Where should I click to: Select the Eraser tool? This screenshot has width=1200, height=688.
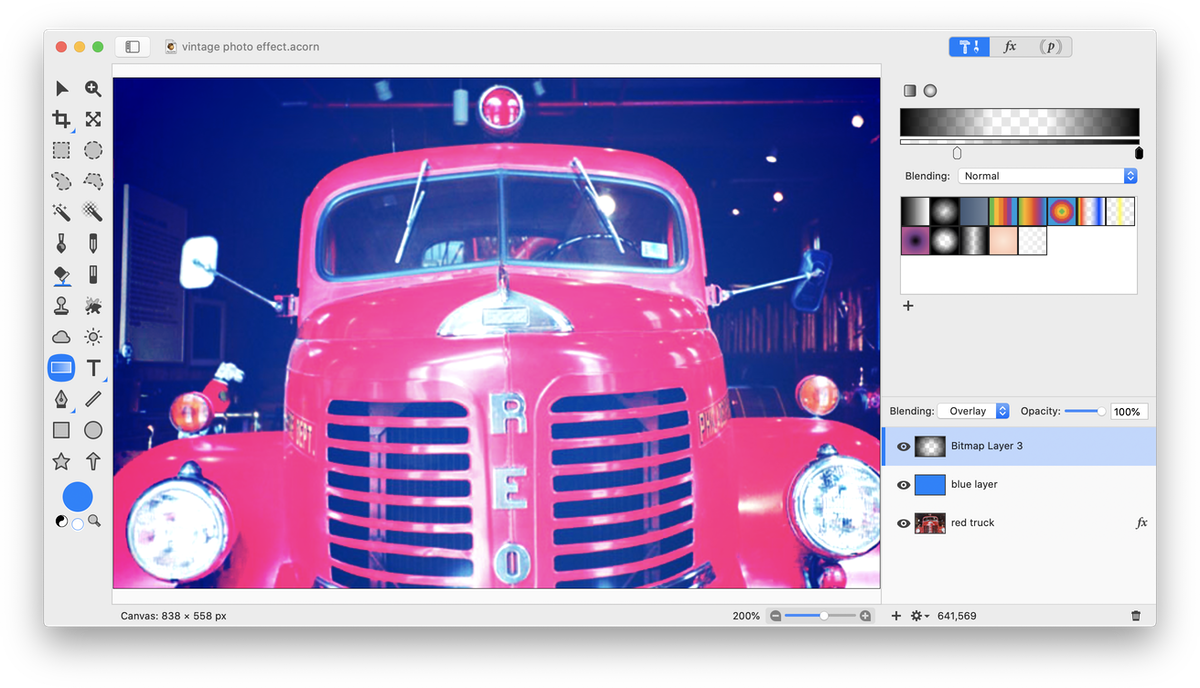pos(93,275)
